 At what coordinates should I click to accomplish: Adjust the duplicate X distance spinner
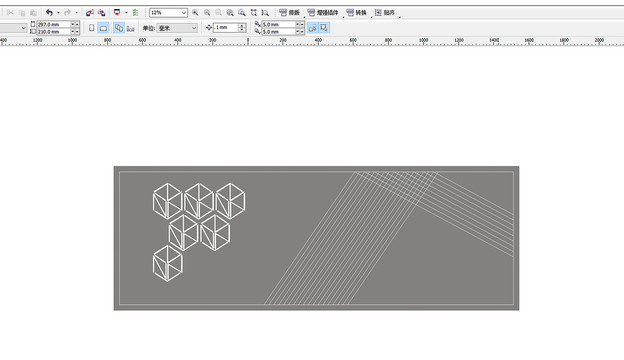(300, 24)
